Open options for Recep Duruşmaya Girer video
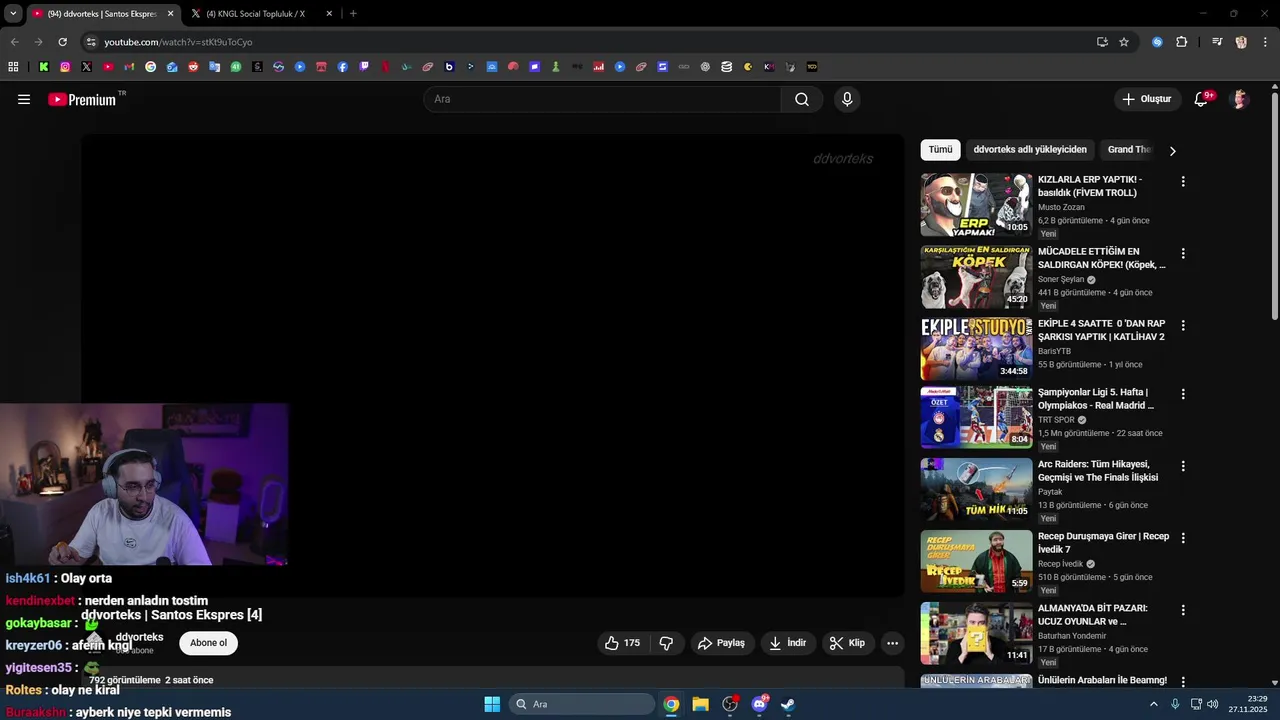Viewport: 1280px width, 720px height. click(1183, 538)
